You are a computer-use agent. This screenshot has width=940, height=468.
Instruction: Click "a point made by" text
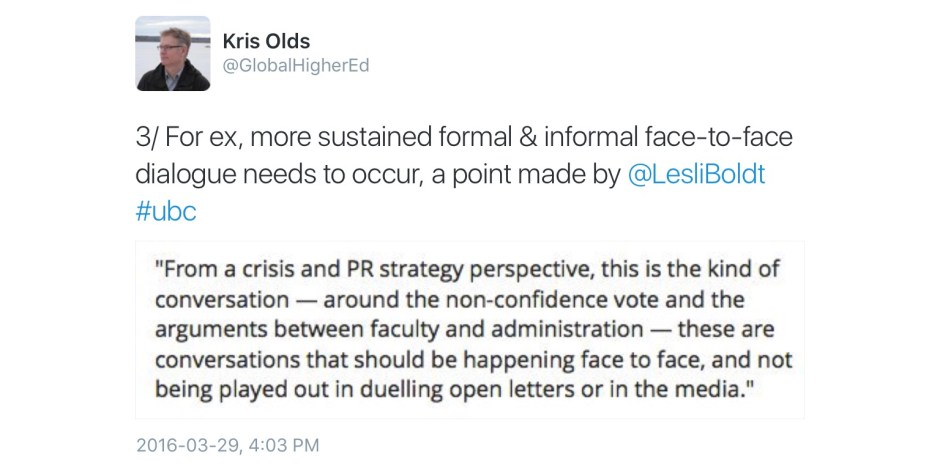(x=527, y=175)
